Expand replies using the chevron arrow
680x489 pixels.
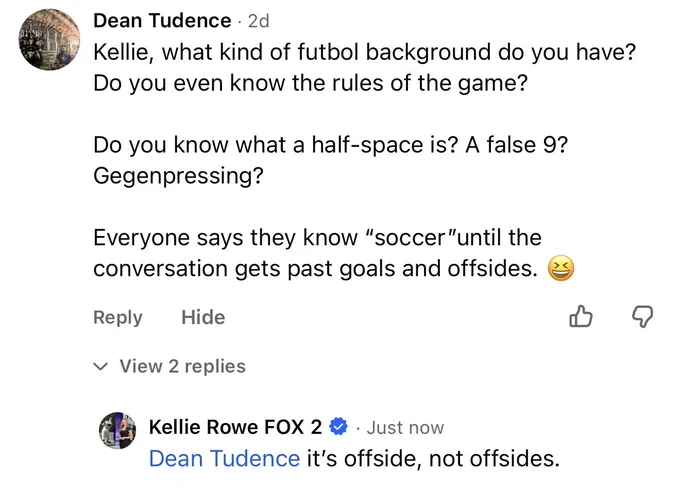(100, 367)
